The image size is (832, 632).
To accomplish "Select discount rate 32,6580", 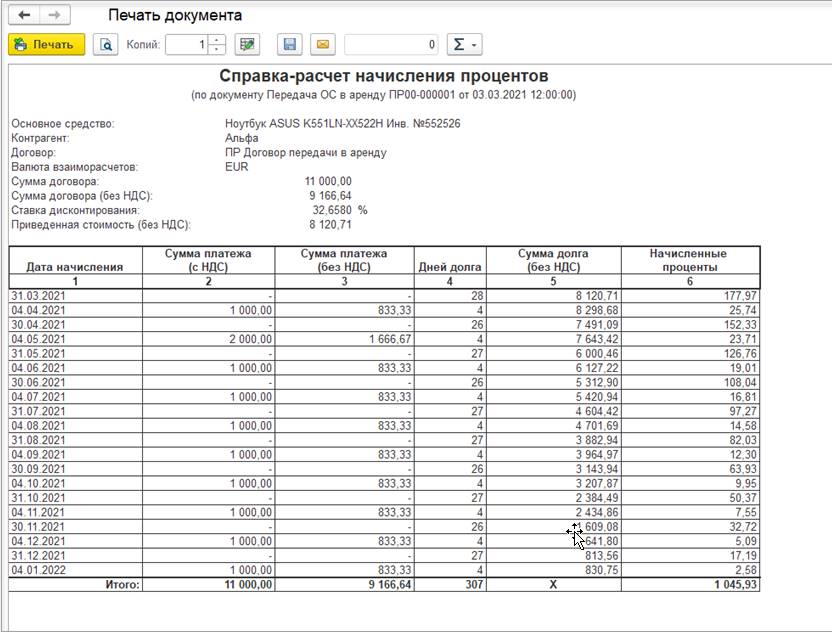I will (332, 210).
